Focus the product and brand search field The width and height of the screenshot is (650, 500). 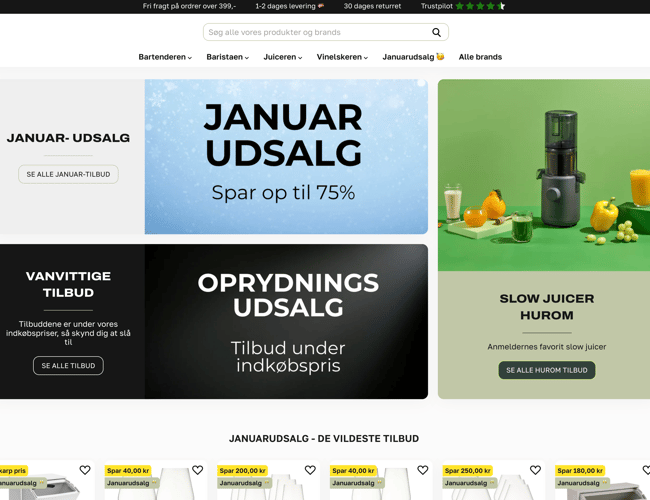point(325,32)
